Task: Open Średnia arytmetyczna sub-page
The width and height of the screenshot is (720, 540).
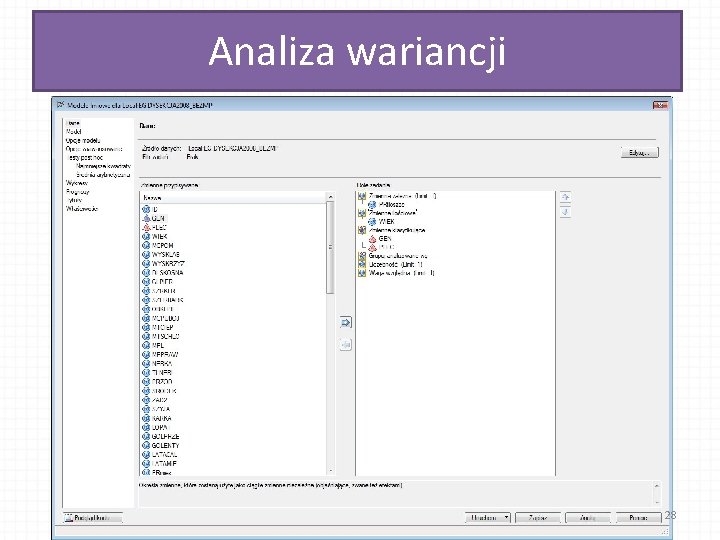Action: (103, 174)
